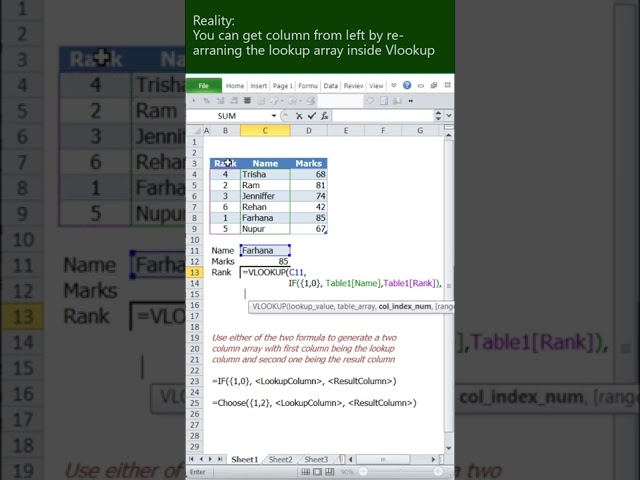The image size is (640, 480).
Task: Switch to Page Break Preview icon
Action: [x=330, y=472]
